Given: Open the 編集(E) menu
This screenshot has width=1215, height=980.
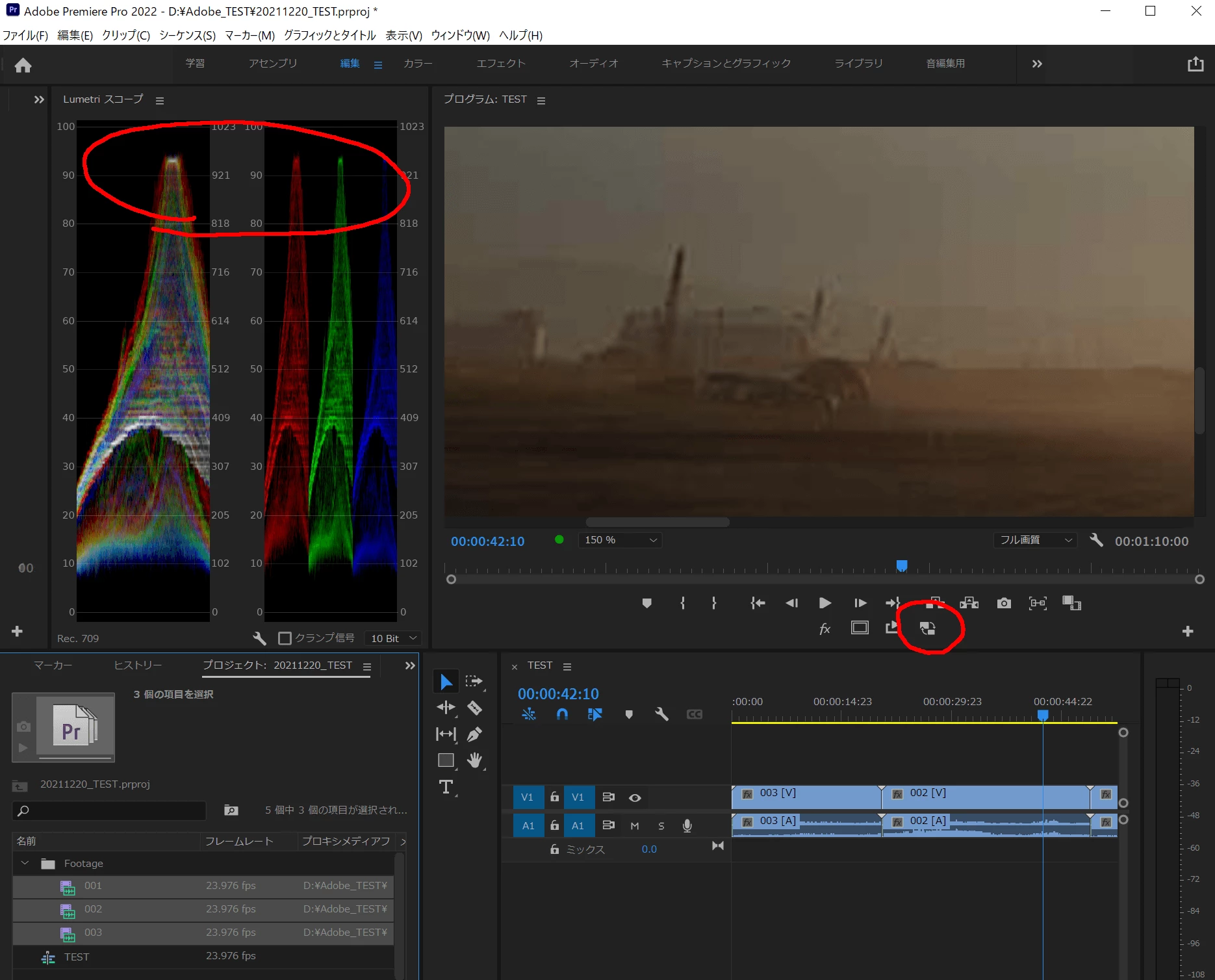Looking at the screenshot, I should 75,35.
